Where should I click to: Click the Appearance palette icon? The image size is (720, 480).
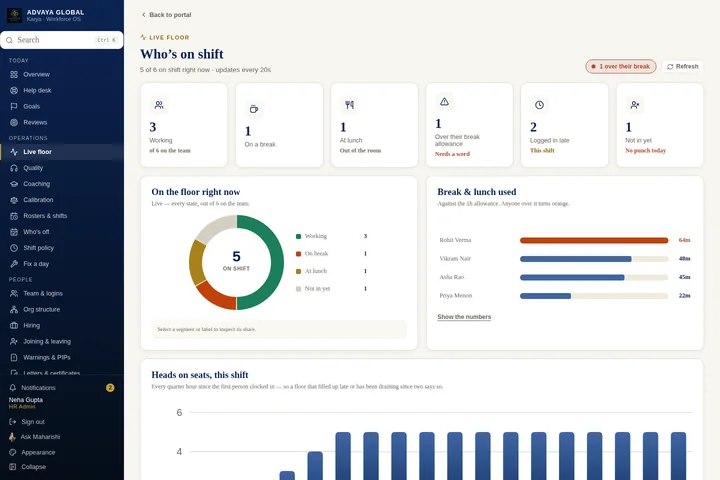(12, 452)
